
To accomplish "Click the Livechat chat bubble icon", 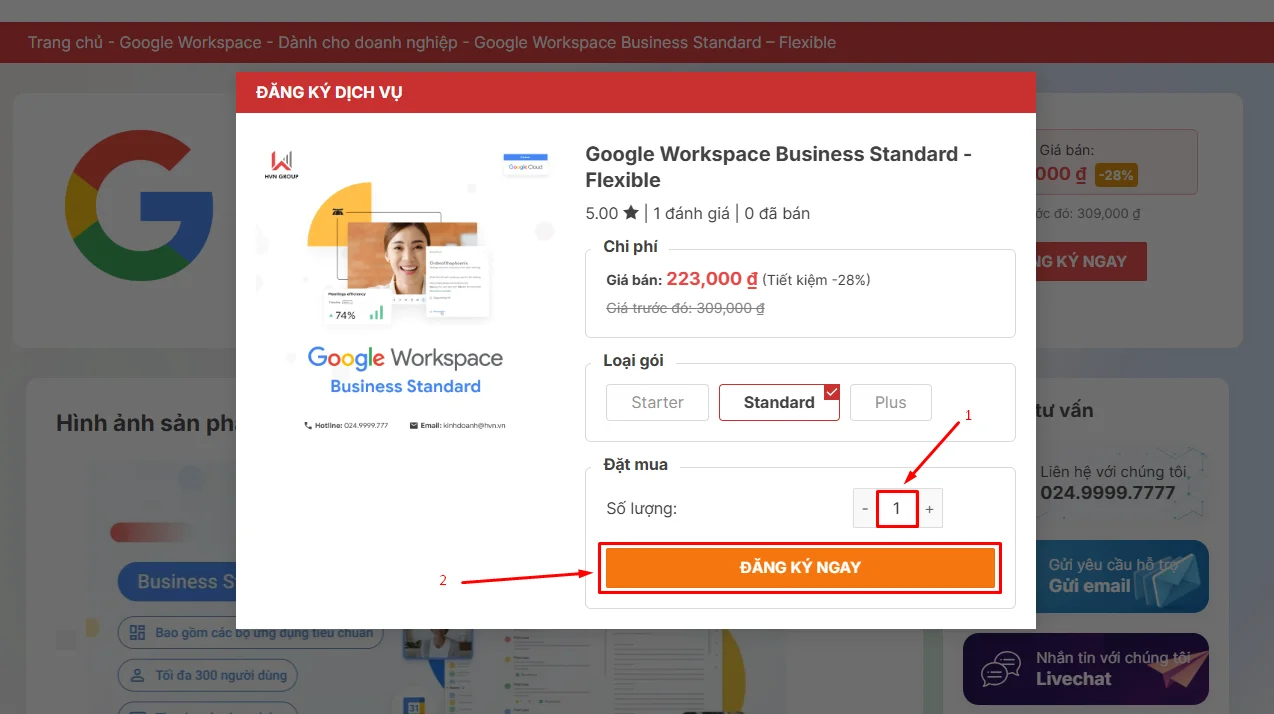I will click(1001, 669).
